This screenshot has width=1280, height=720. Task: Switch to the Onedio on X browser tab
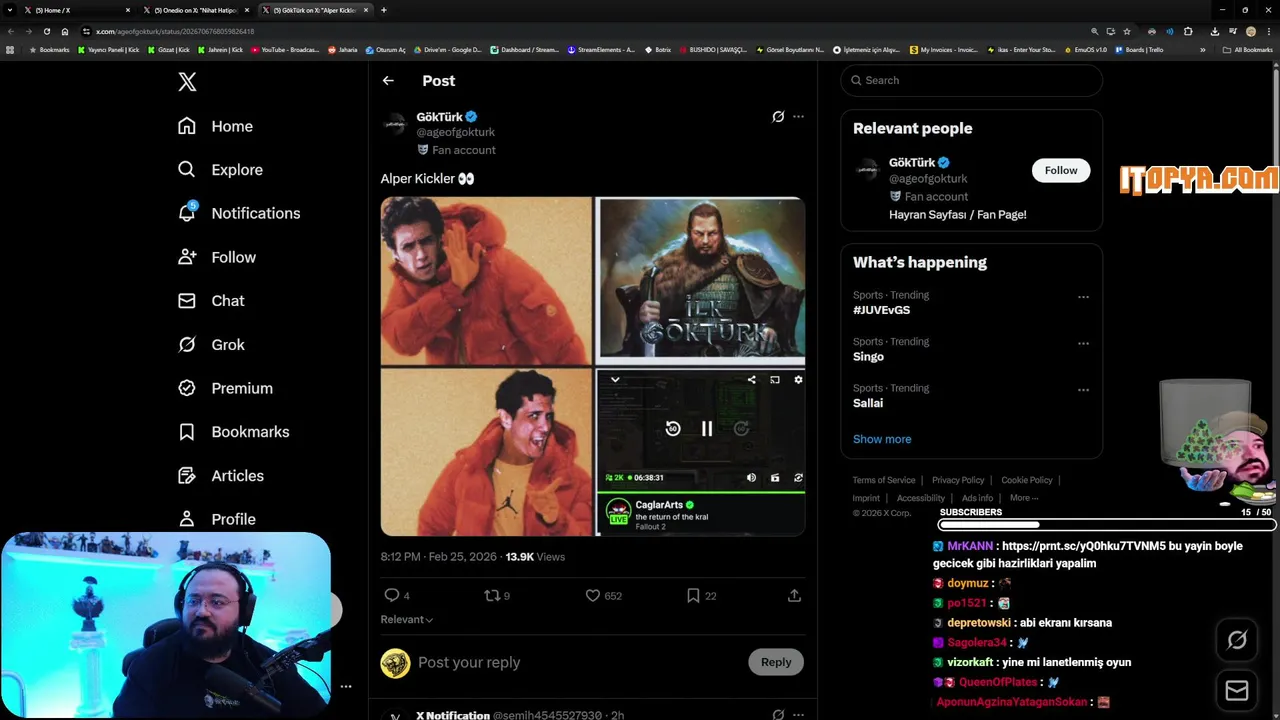(x=194, y=10)
